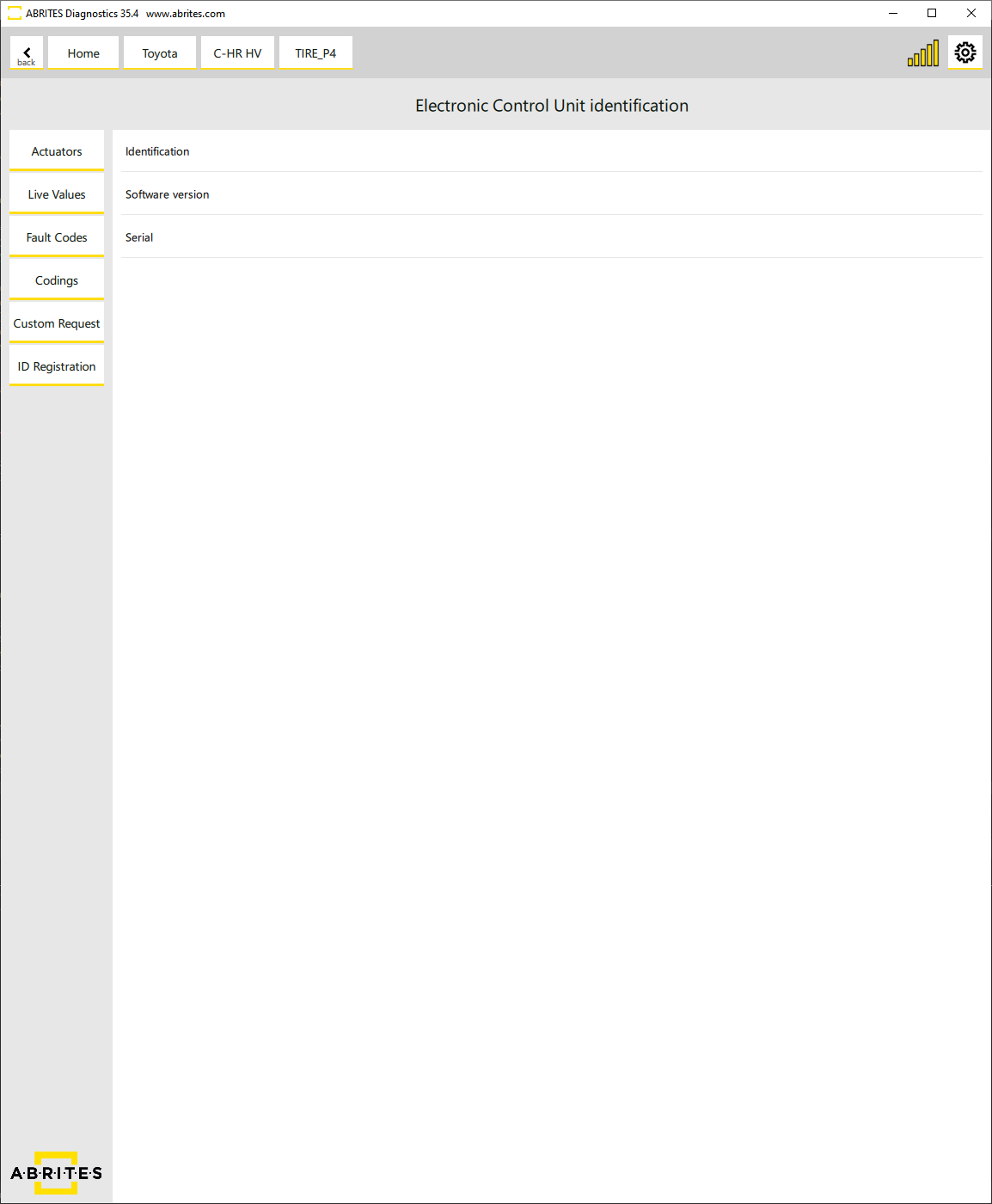Open the C-HR HV breadcrumb

pos(237,53)
